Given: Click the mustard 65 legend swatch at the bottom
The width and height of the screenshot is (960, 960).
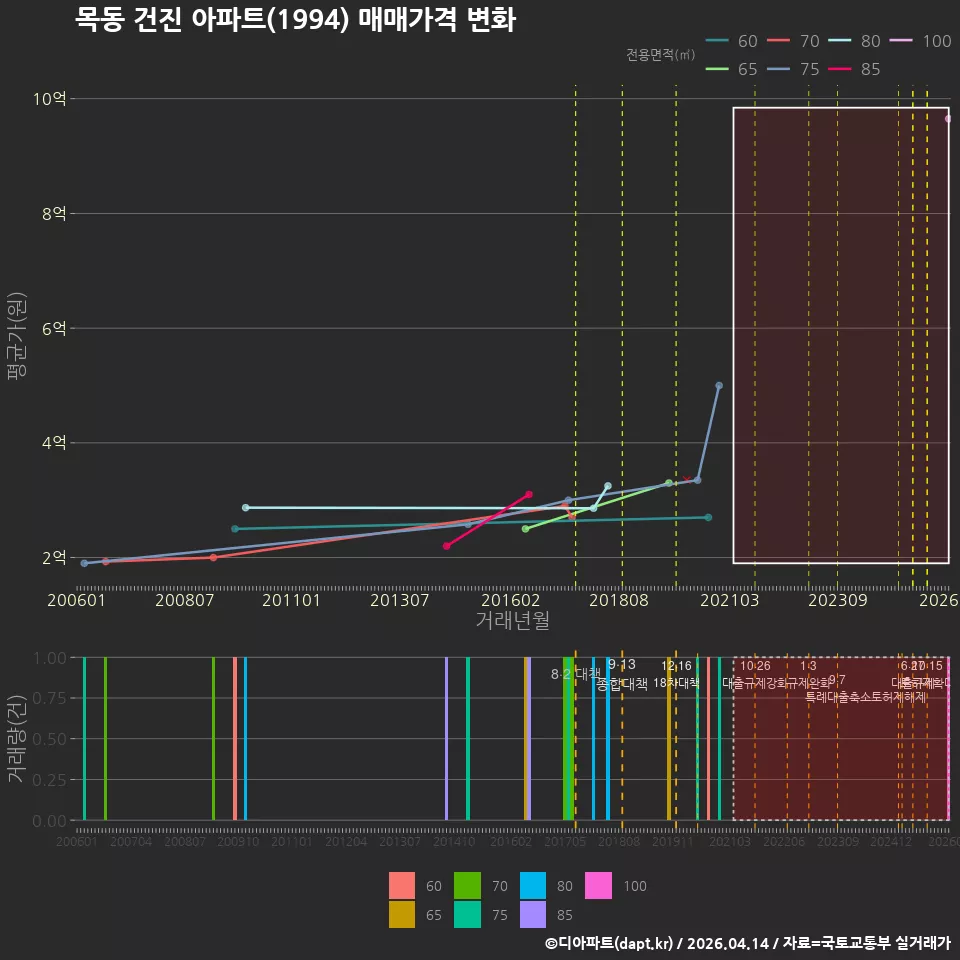Looking at the screenshot, I should [x=402, y=915].
